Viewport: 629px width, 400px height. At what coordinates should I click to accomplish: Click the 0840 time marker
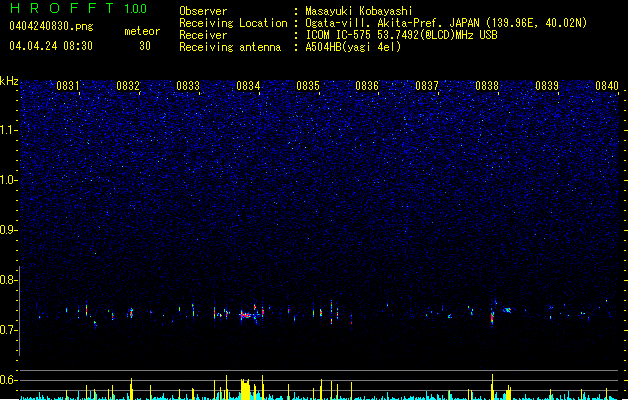click(x=607, y=86)
